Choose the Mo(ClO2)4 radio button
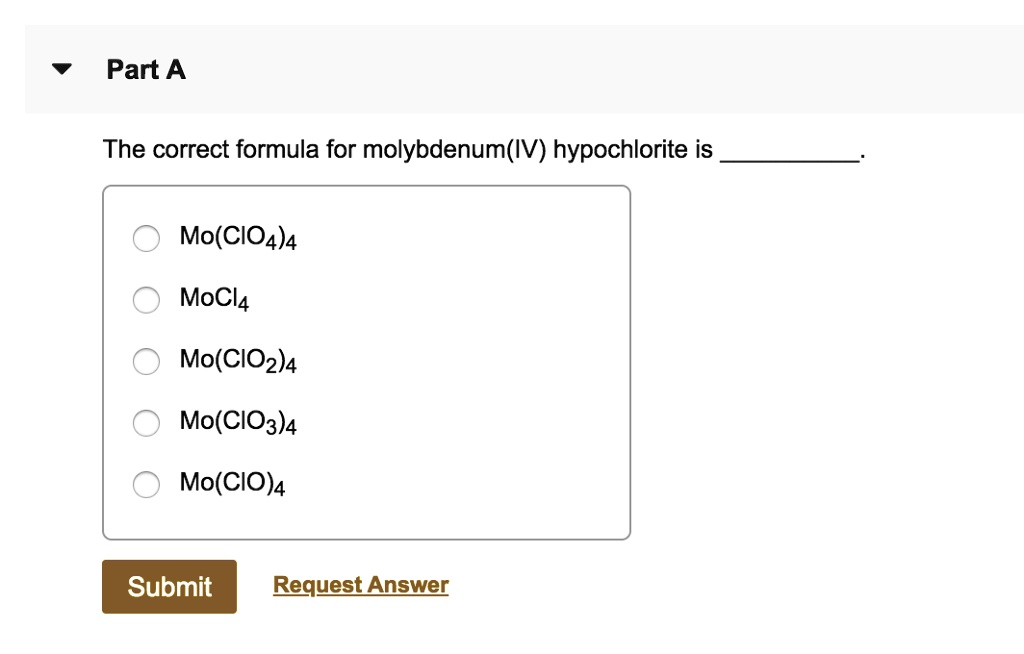Viewport: 1024px width, 654px height. click(x=146, y=362)
